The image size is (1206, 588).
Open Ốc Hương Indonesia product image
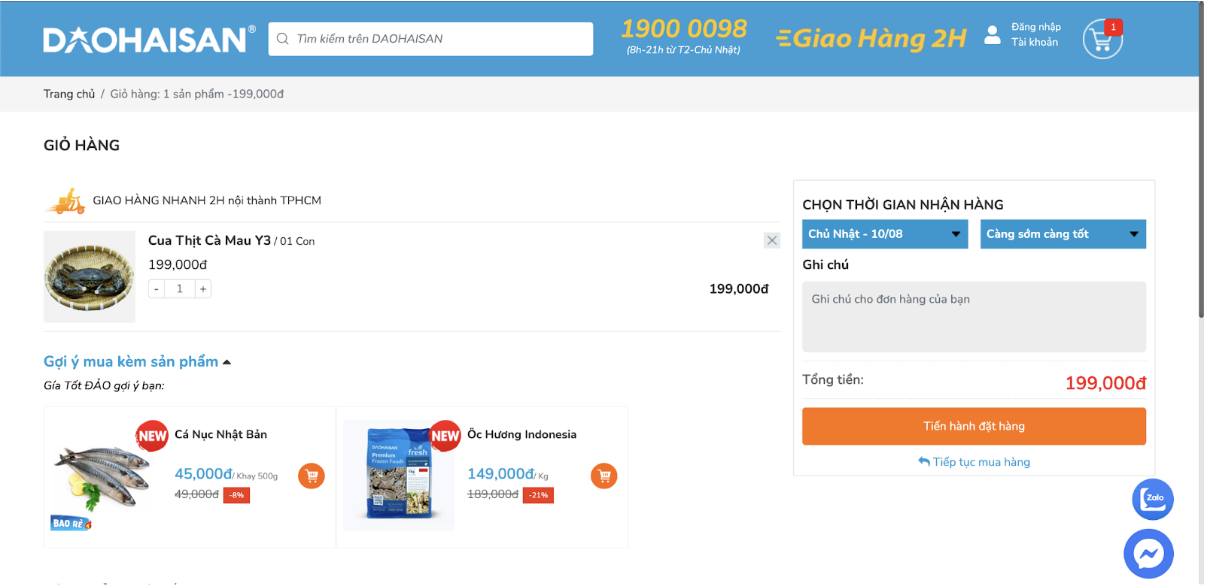tap(398, 476)
